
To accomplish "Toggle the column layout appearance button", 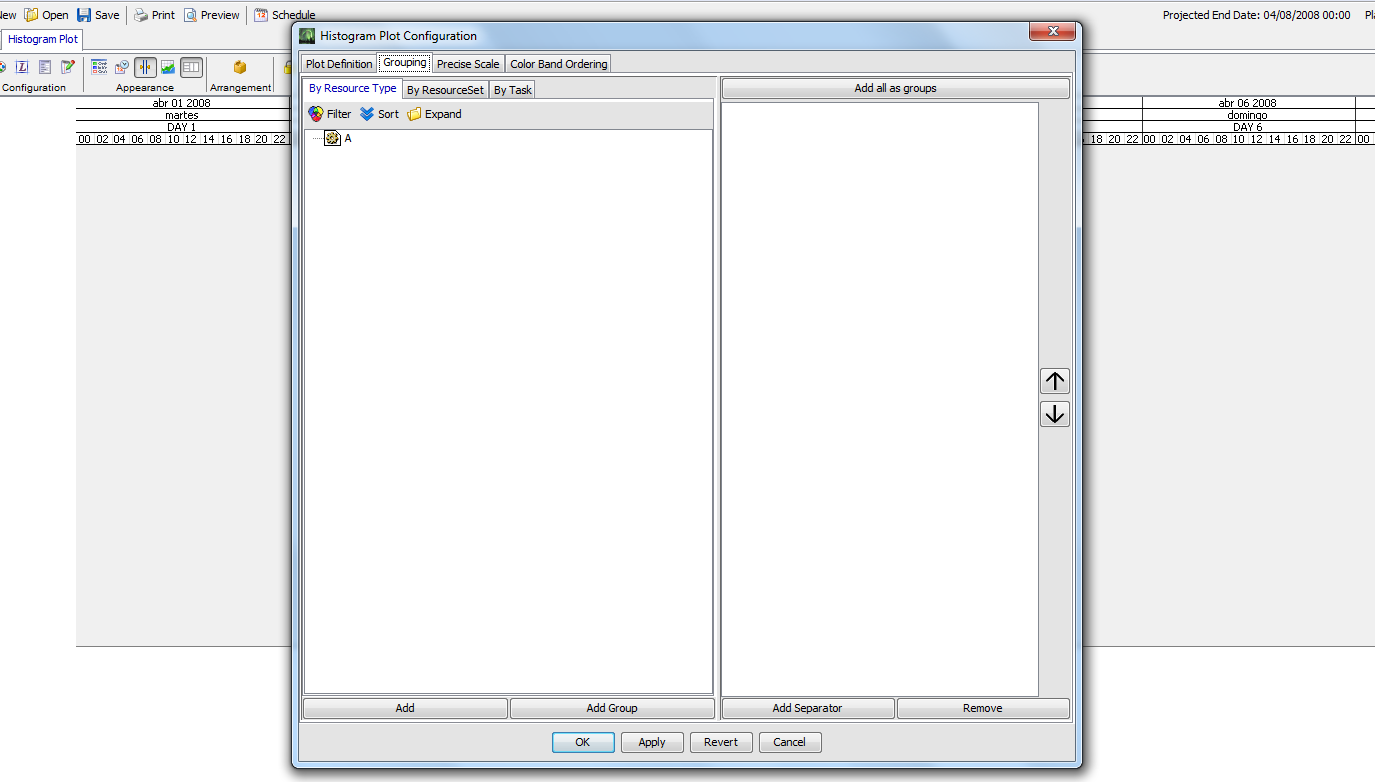I will [x=191, y=67].
